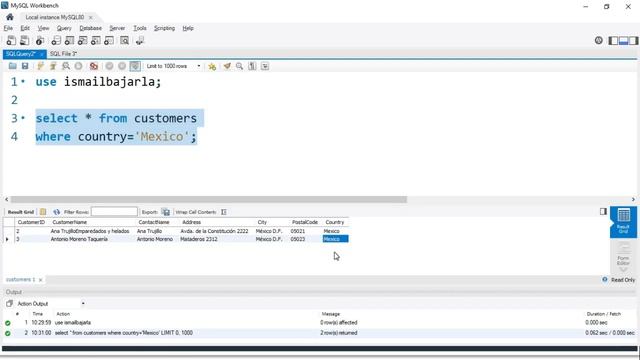Reconnect to DBMS icon
640x360 pixels.
click(x=140, y=40)
